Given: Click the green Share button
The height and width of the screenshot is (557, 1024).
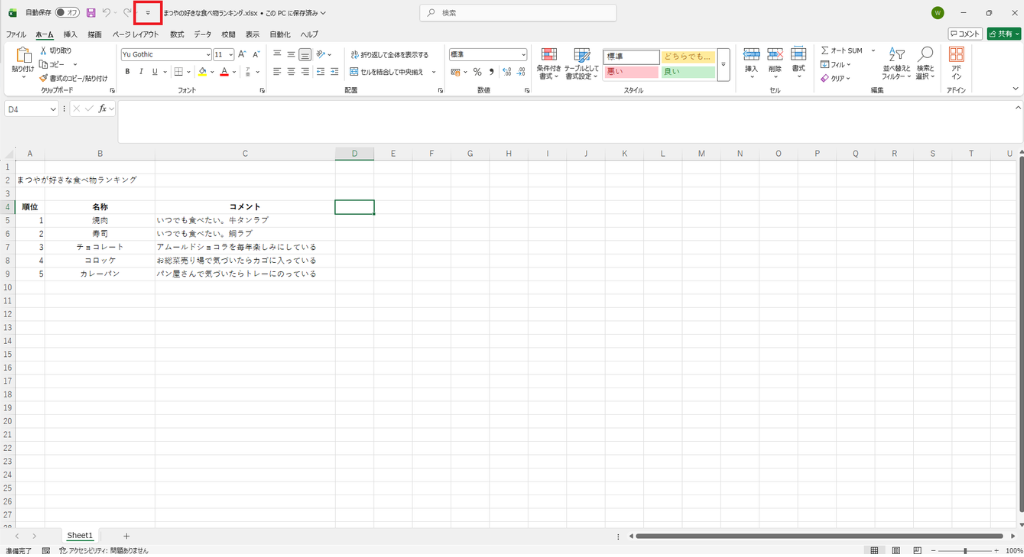Looking at the screenshot, I should 1003,34.
